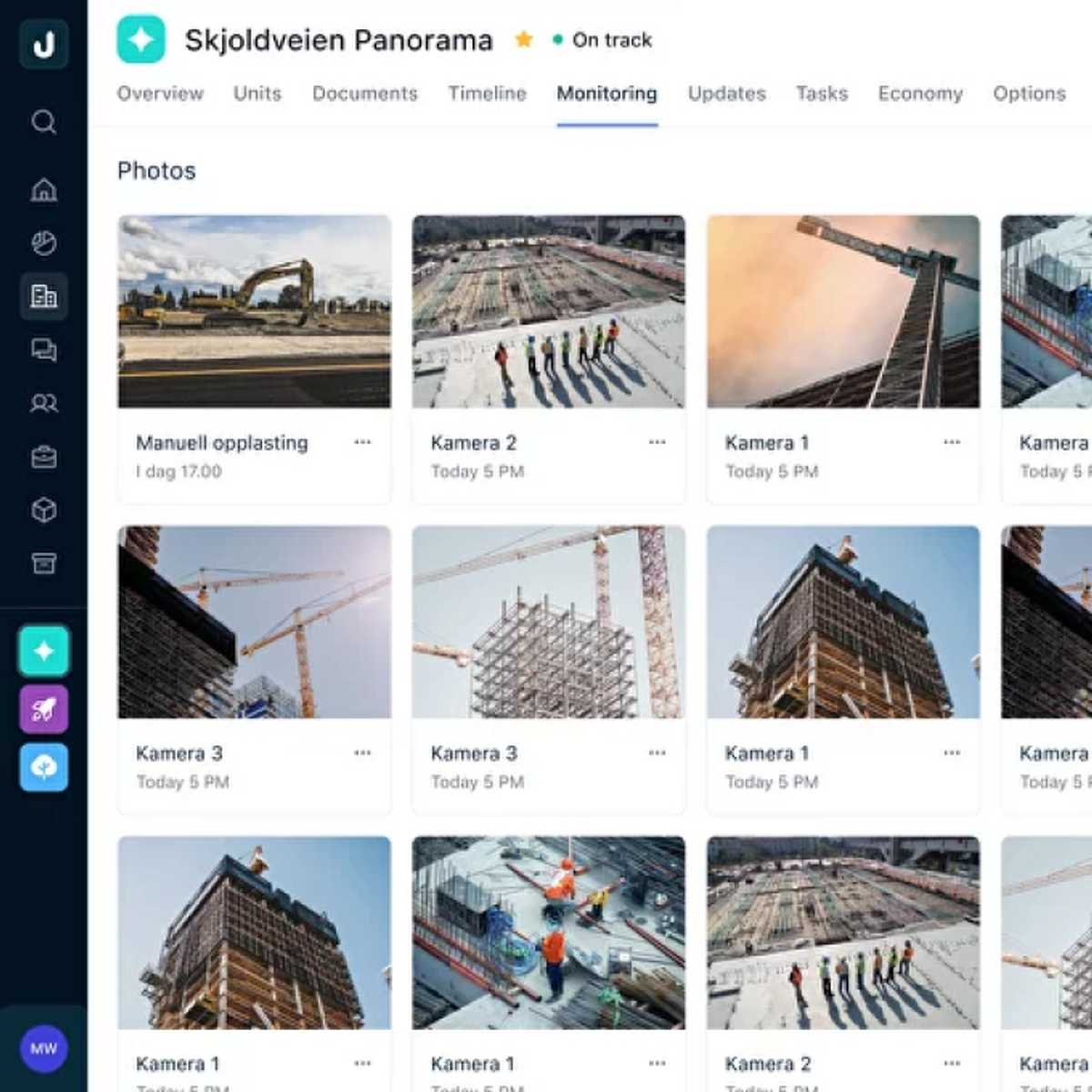The height and width of the screenshot is (1092, 1092).
Task: Click the briefcase icon in the sidebar
Action: pos(44,457)
